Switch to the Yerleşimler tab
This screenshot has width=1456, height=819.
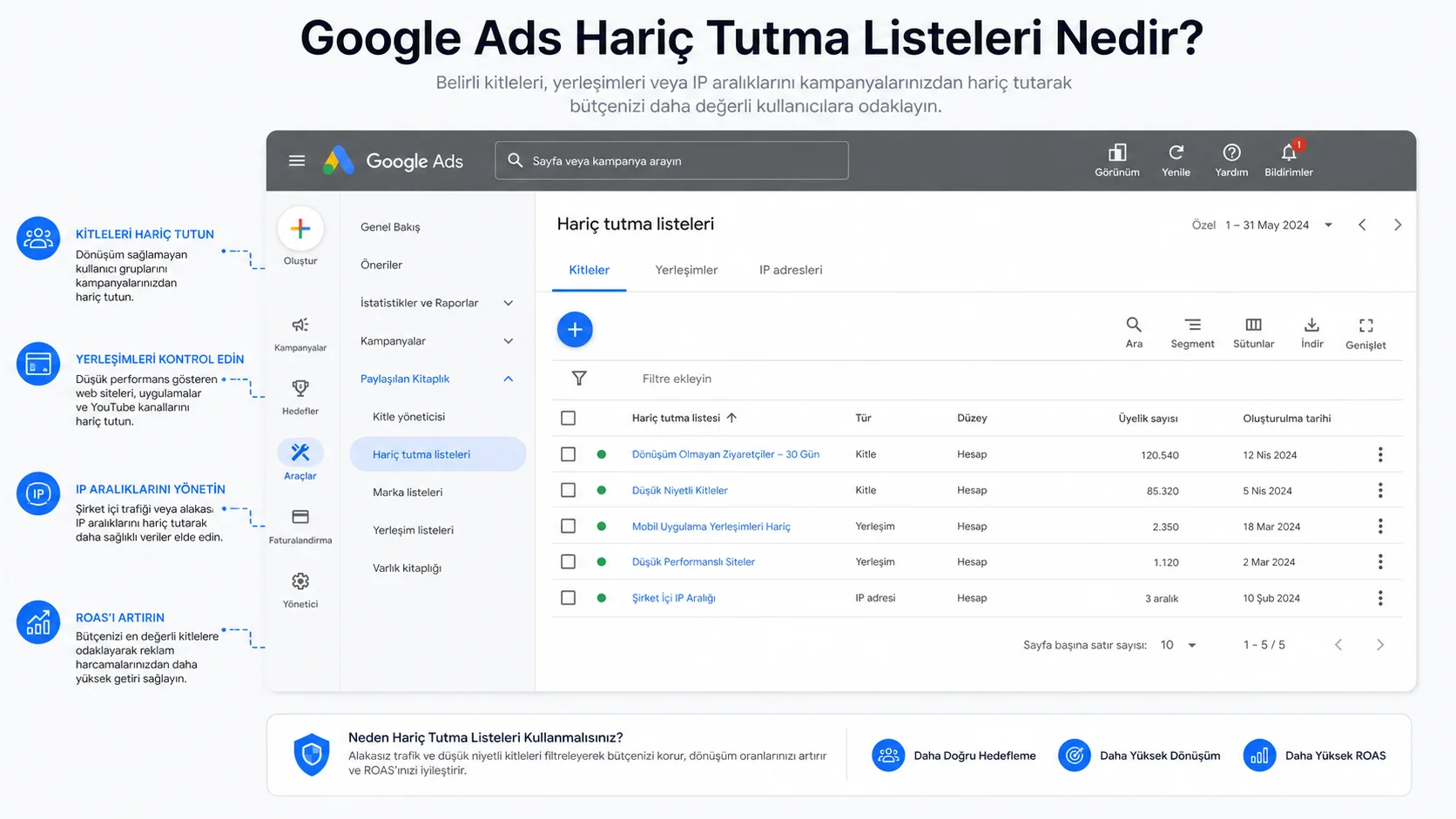click(x=686, y=270)
